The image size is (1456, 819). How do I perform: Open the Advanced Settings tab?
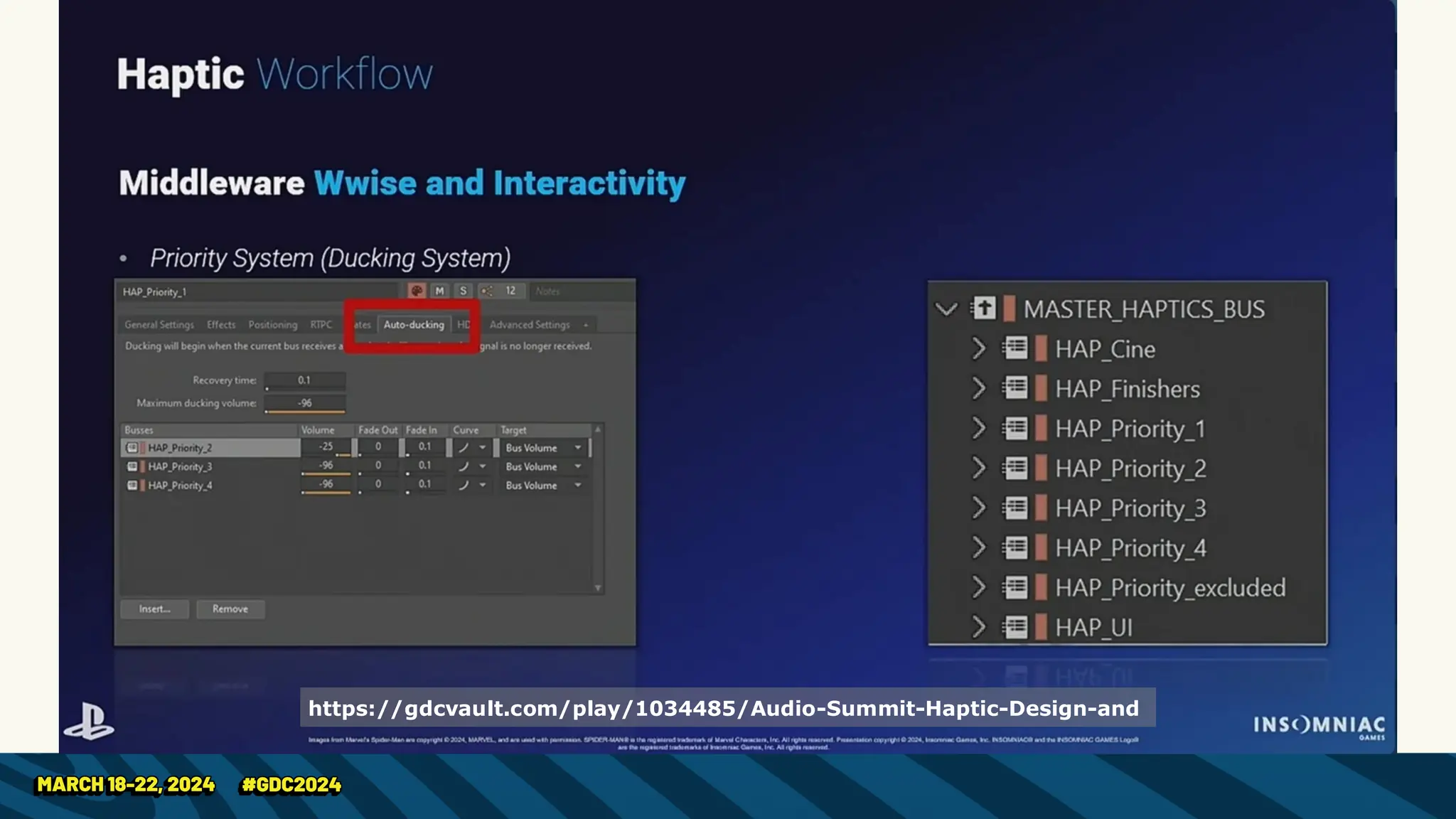pos(530,325)
